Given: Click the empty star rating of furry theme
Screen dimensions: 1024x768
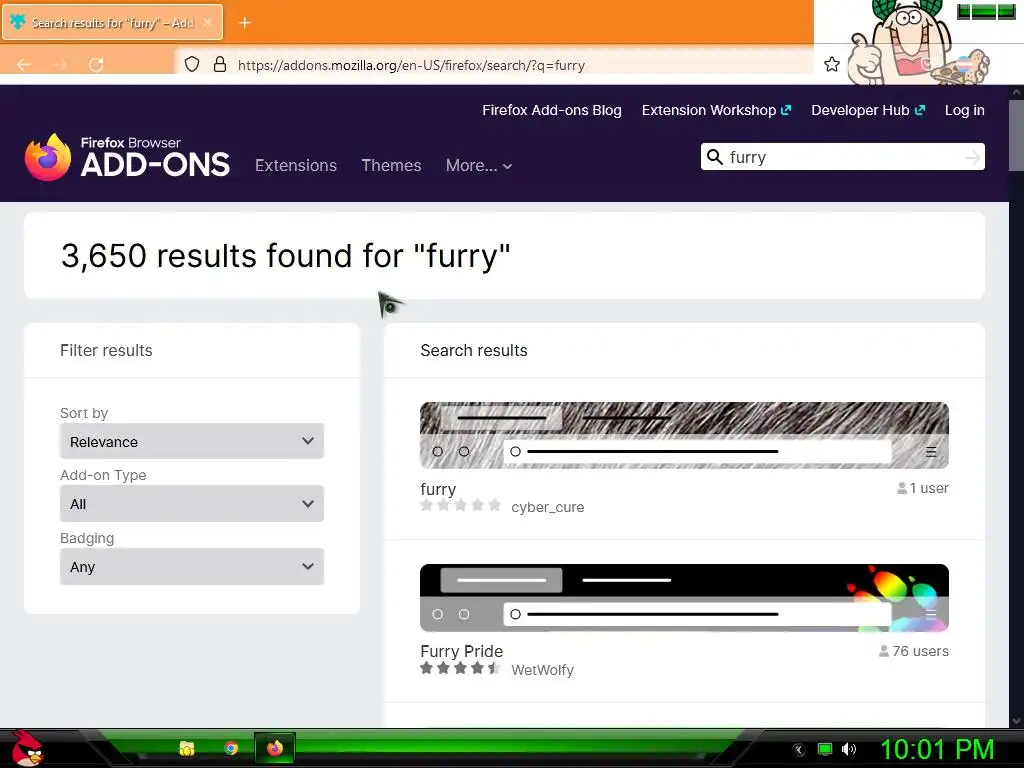Looking at the screenshot, I should pos(460,505).
